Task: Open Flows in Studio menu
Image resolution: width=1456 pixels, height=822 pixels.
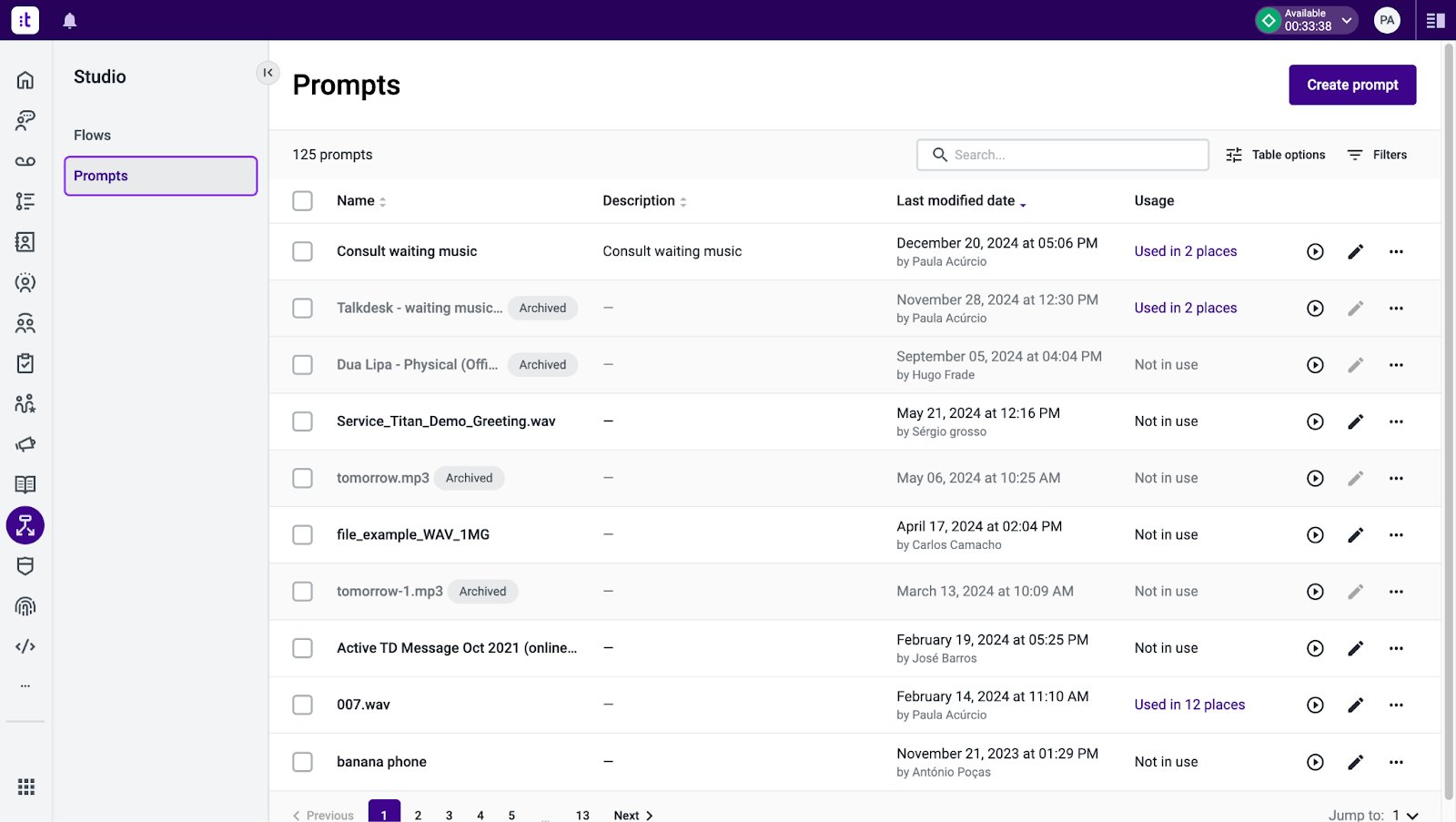Action: (x=92, y=135)
